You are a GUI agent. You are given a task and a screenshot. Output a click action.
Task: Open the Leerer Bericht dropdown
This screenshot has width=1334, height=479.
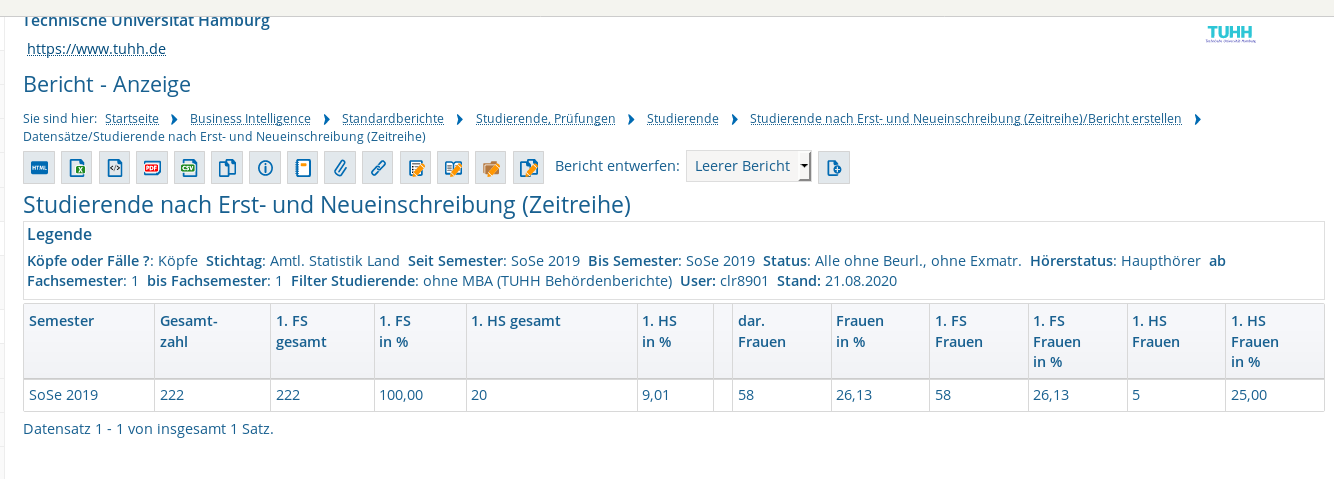748,167
